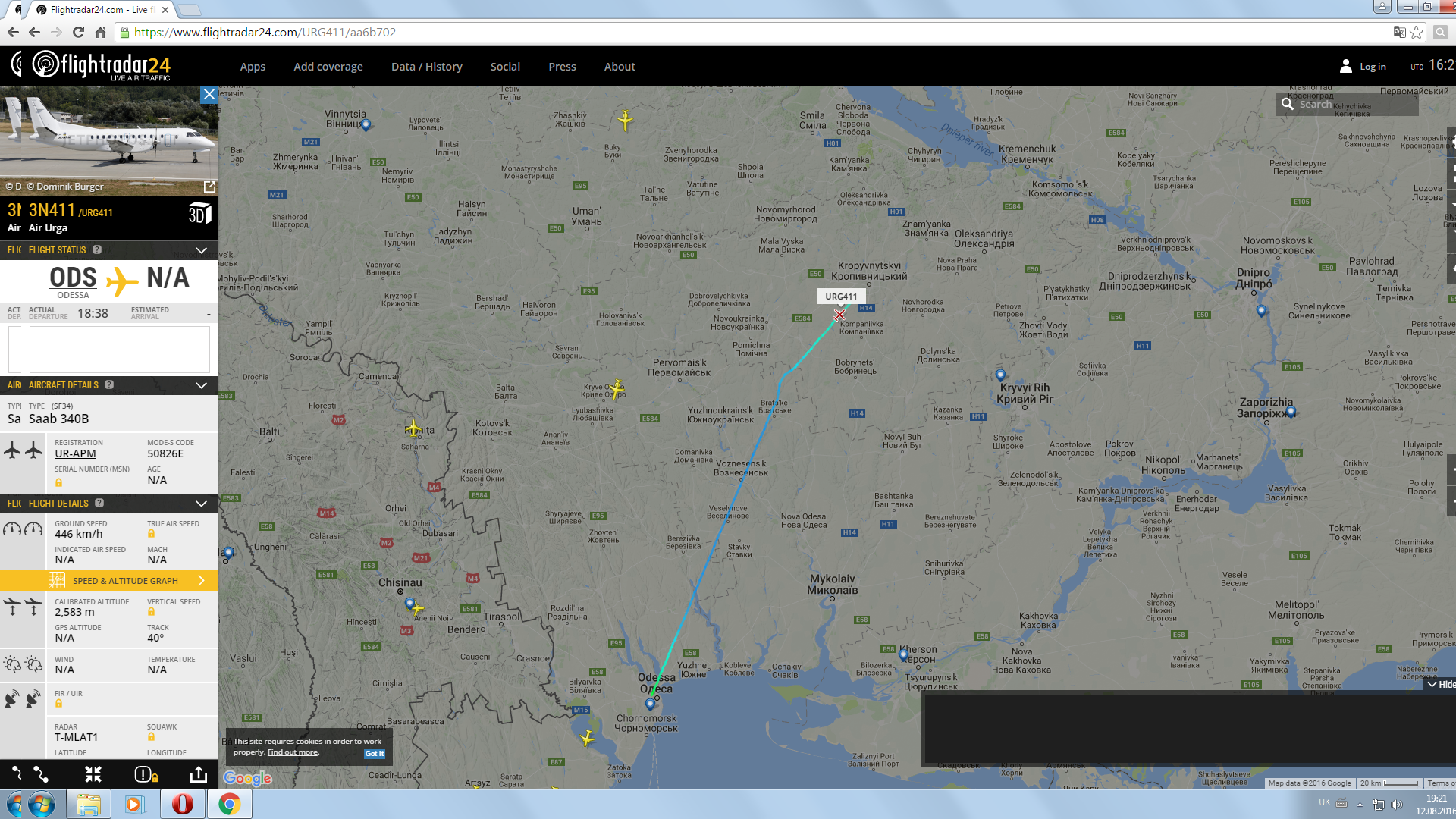This screenshot has height=819, width=1456.
Task: Click Log in at top right
Action: [1372, 67]
